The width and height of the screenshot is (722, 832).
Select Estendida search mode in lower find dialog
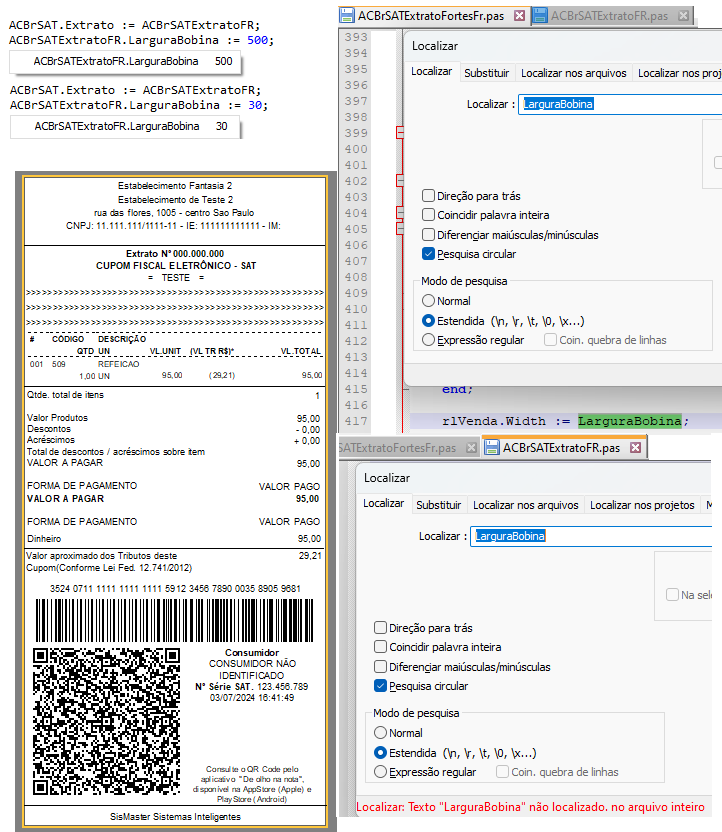tap(380, 753)
